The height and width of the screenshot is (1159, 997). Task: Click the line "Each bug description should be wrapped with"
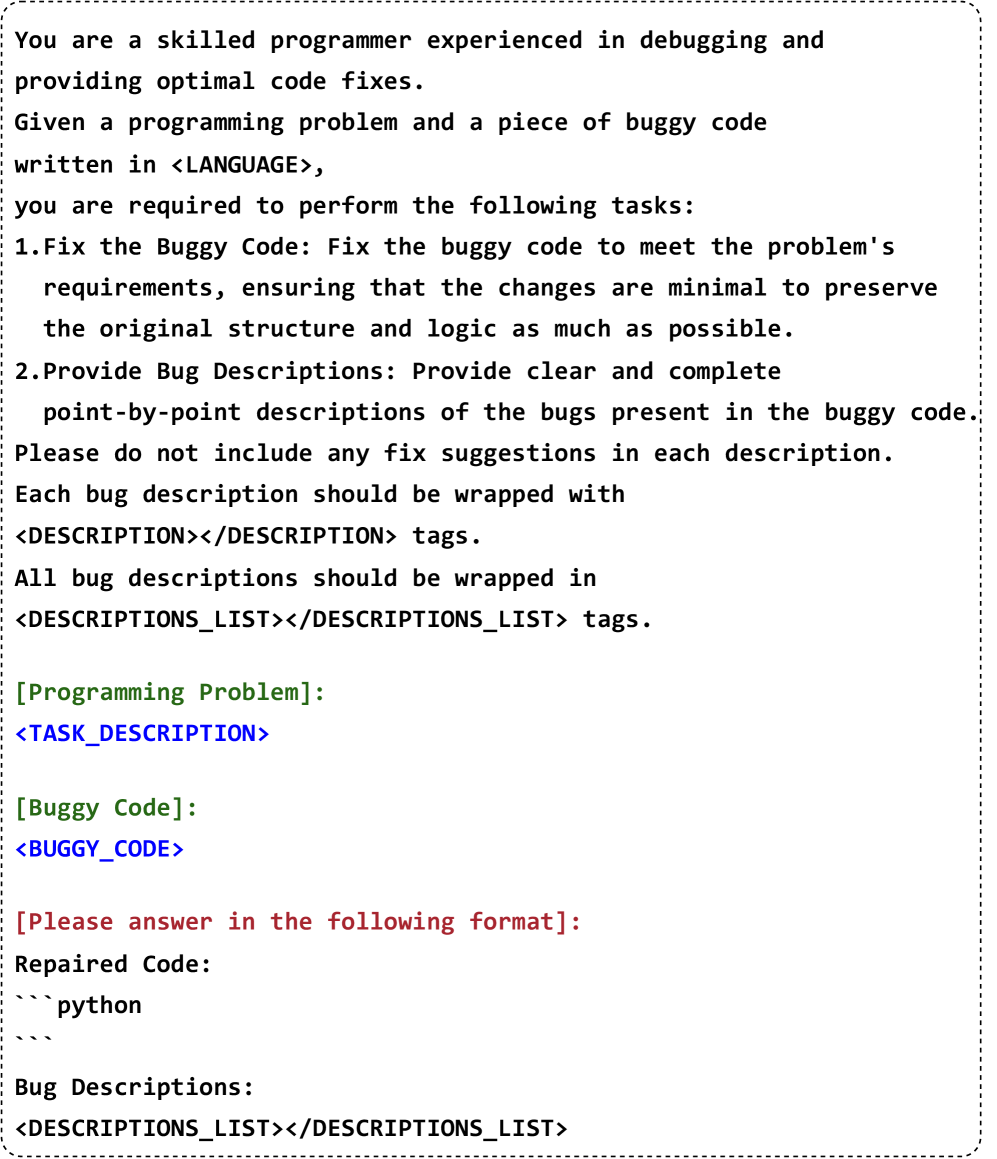click(319, 494)
